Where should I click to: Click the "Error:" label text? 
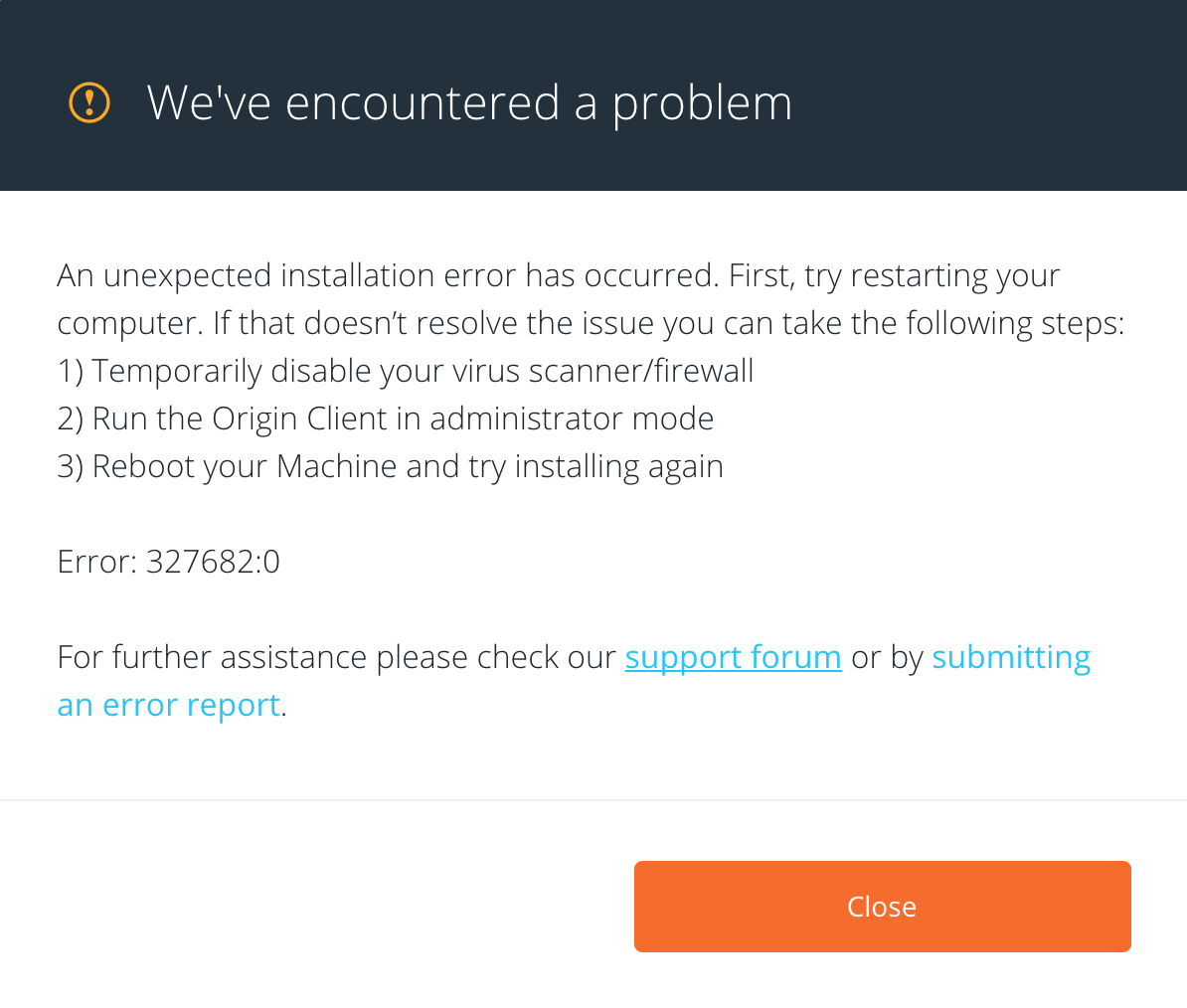point(97,562)
